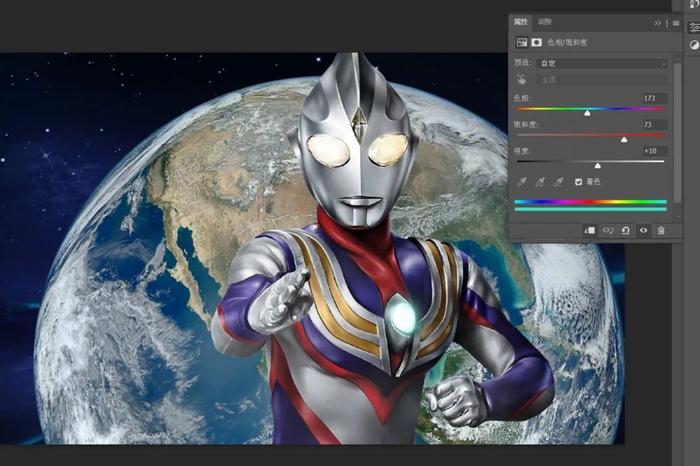Open the Adjustments dock icon with half-circle
Viewport: 700px width, 466px height.
tap(694, 45)
